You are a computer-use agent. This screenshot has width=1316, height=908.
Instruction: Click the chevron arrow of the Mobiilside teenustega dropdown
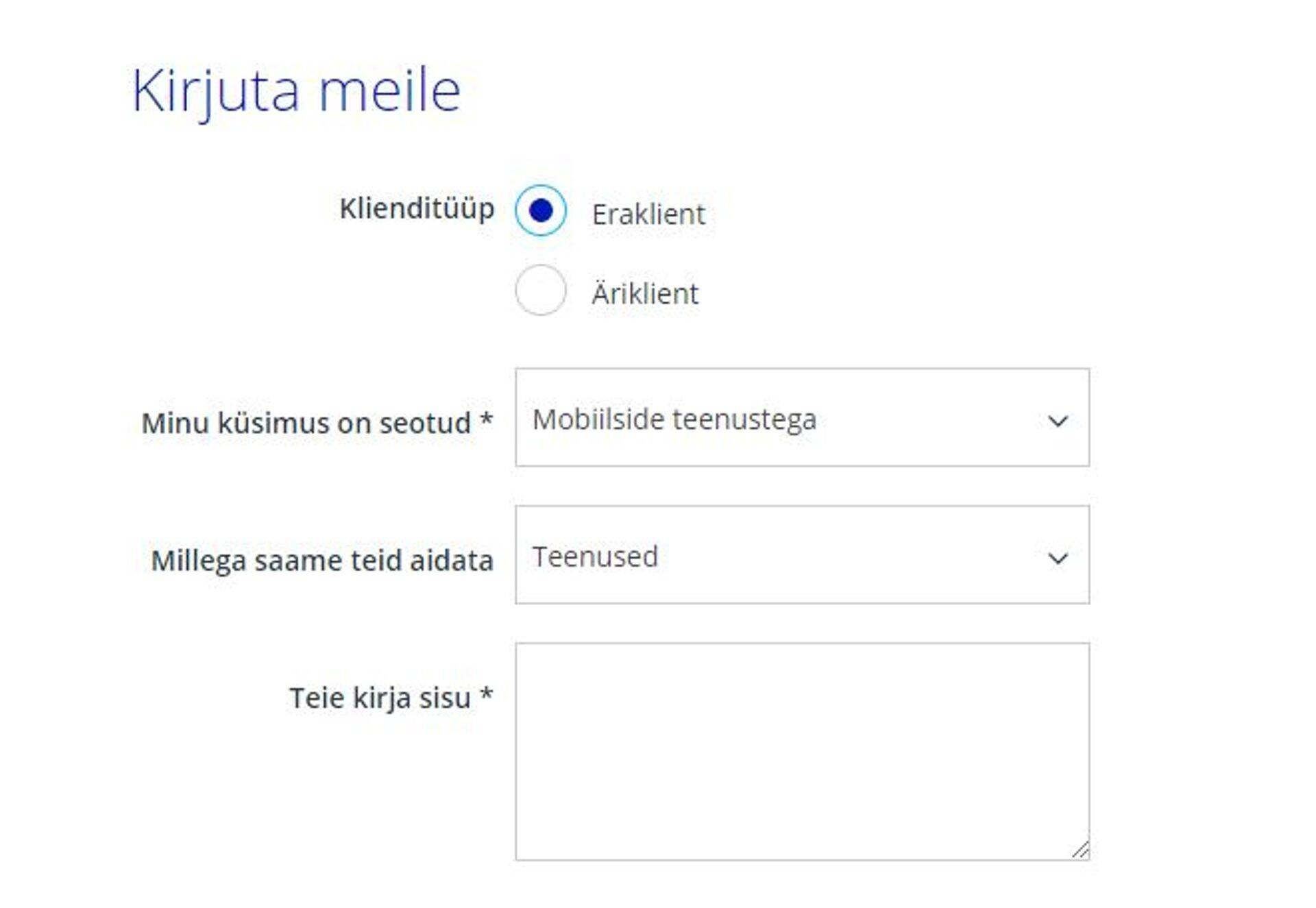[1058, 421]
